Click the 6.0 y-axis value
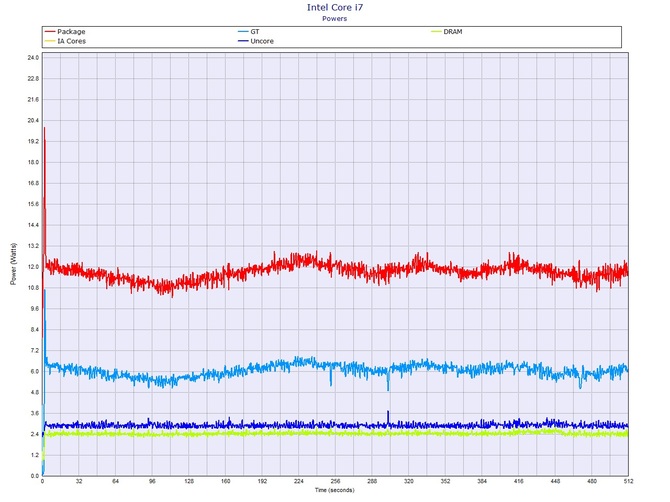670x502 pixels. [x=35, y=371]
